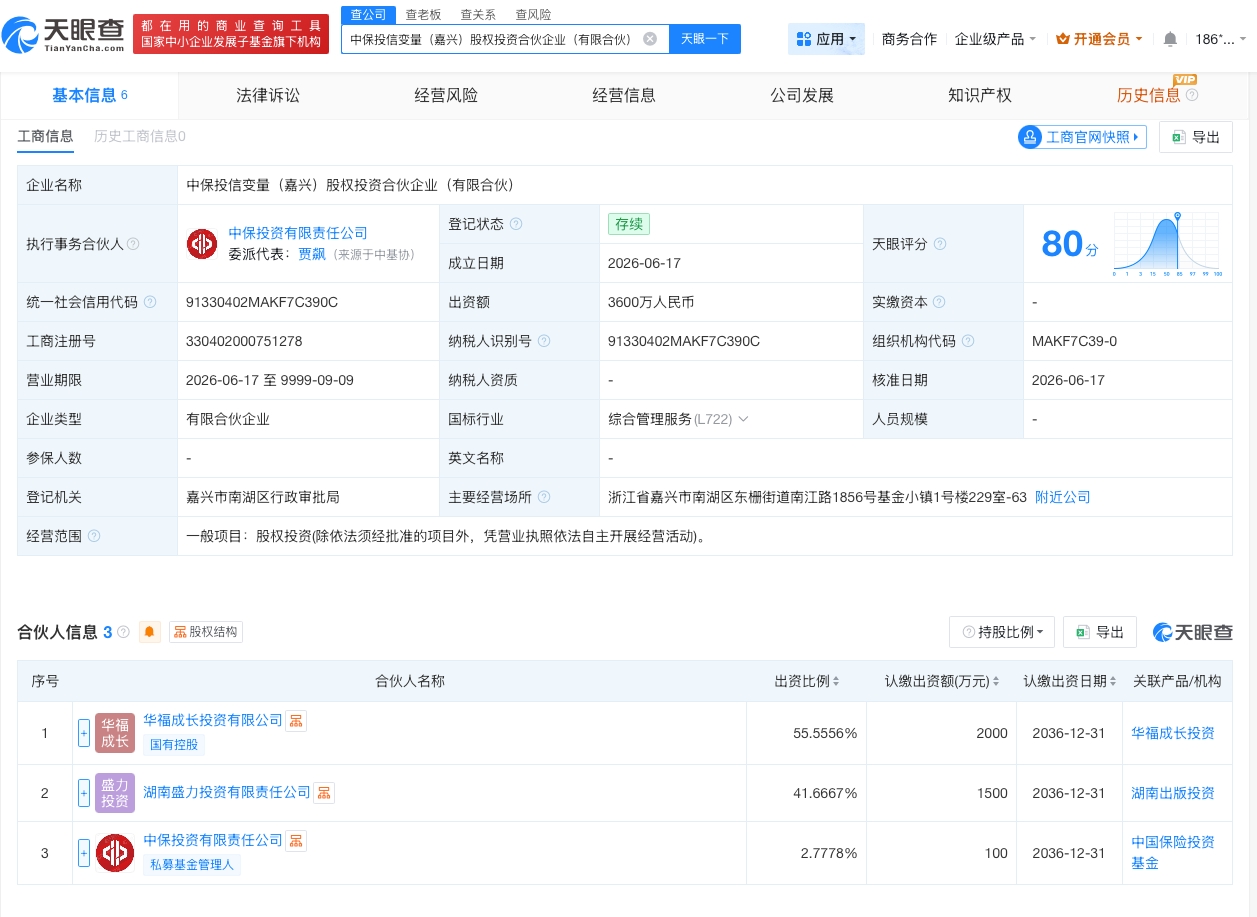The image size is (1257, 917).
Task: Select the 查老板 search tab
Action: tap(423, 14)
